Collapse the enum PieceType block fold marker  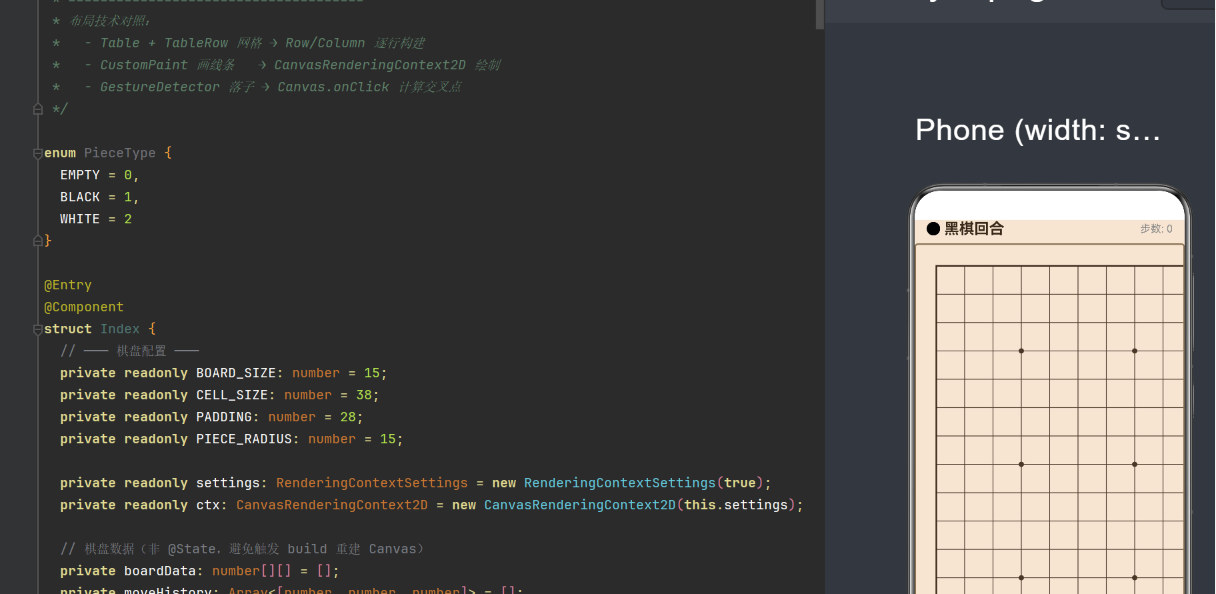coord(37,153)
